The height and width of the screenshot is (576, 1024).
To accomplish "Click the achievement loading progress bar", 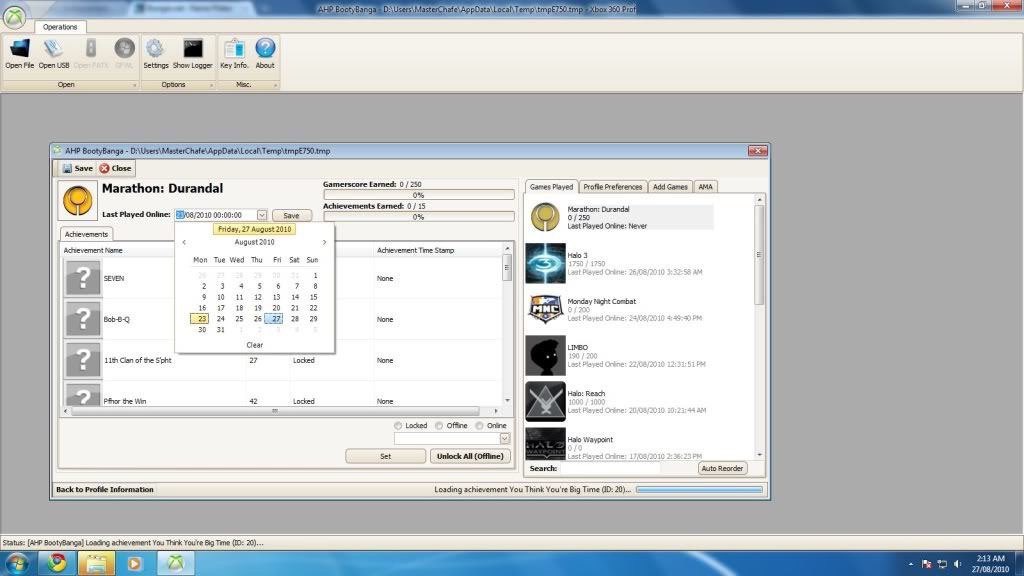I will point(699,490).
